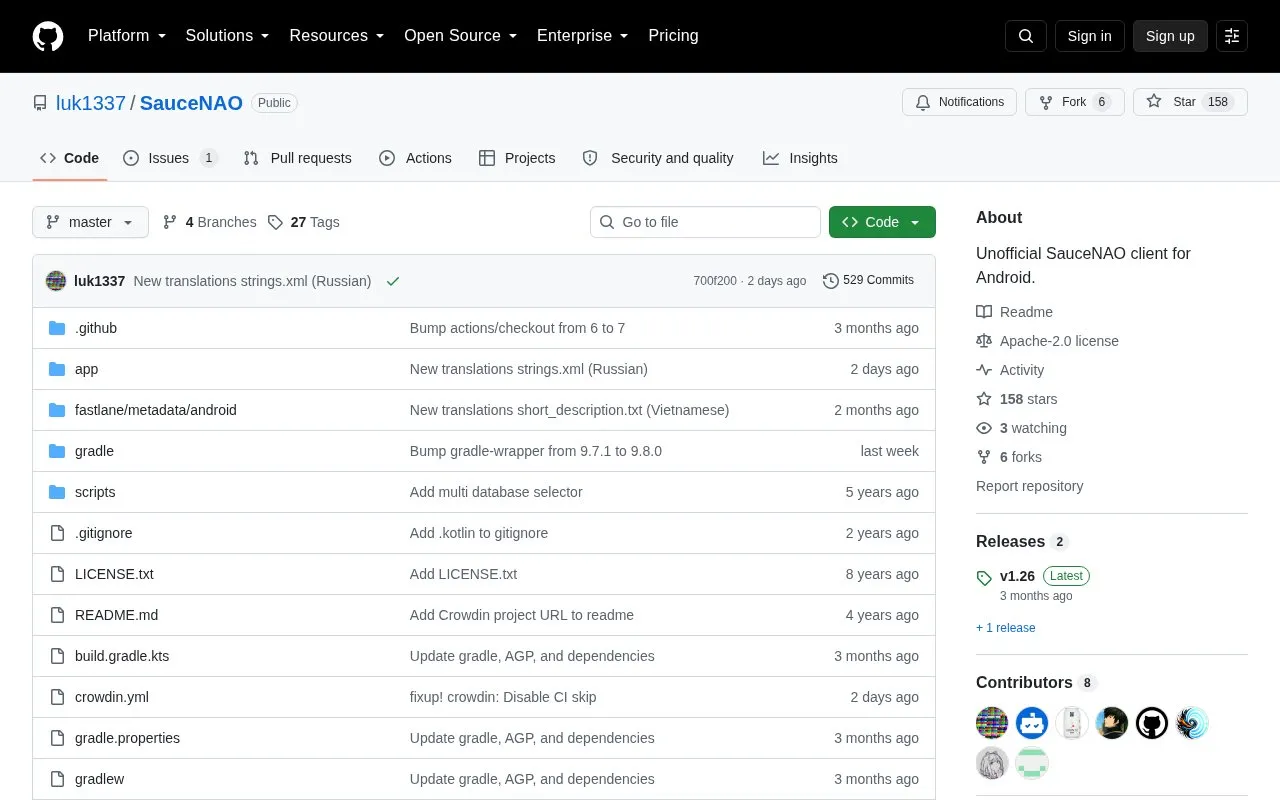Expand the Platform menu
This screenshot has height=800, width=1280.
[x=127, y=36]
